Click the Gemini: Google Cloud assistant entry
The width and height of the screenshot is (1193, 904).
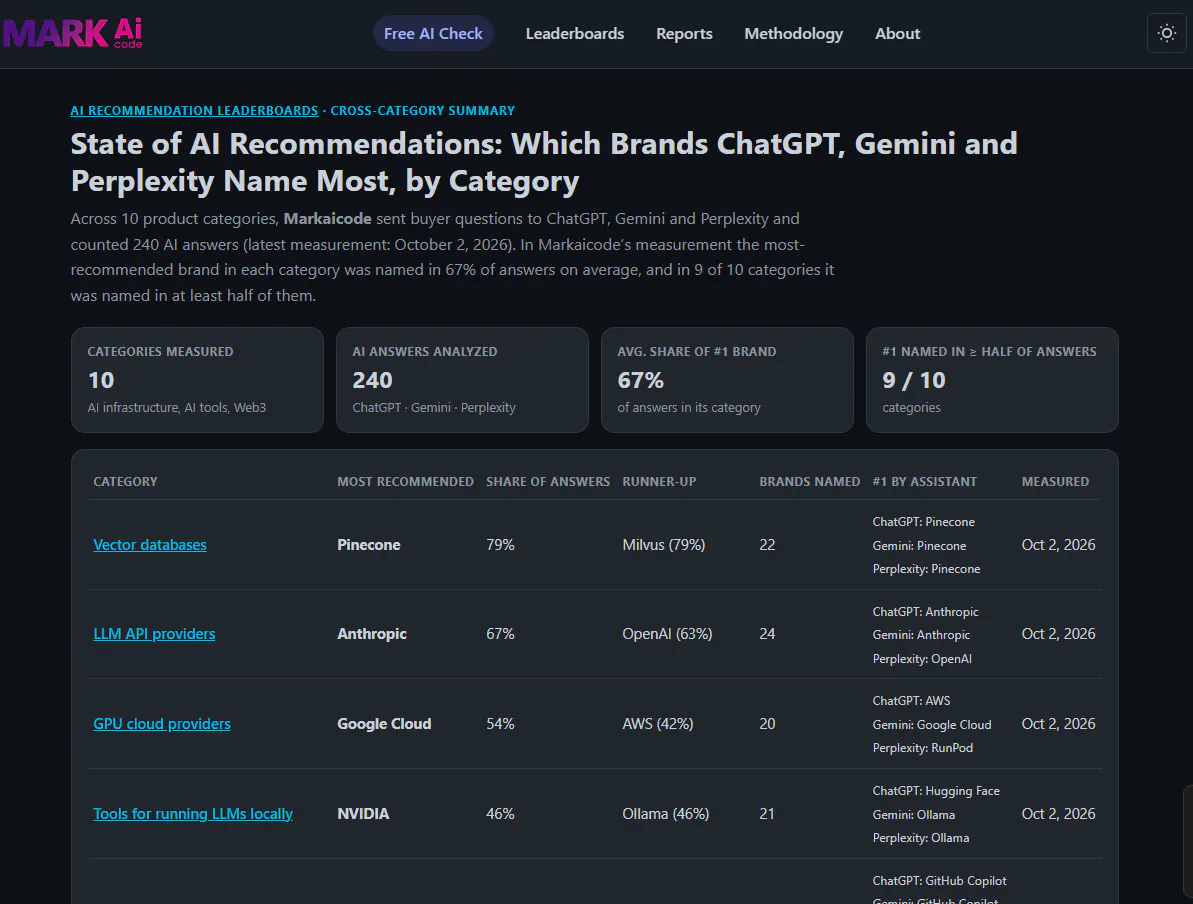pyautogui.click(x=932, y=724)
